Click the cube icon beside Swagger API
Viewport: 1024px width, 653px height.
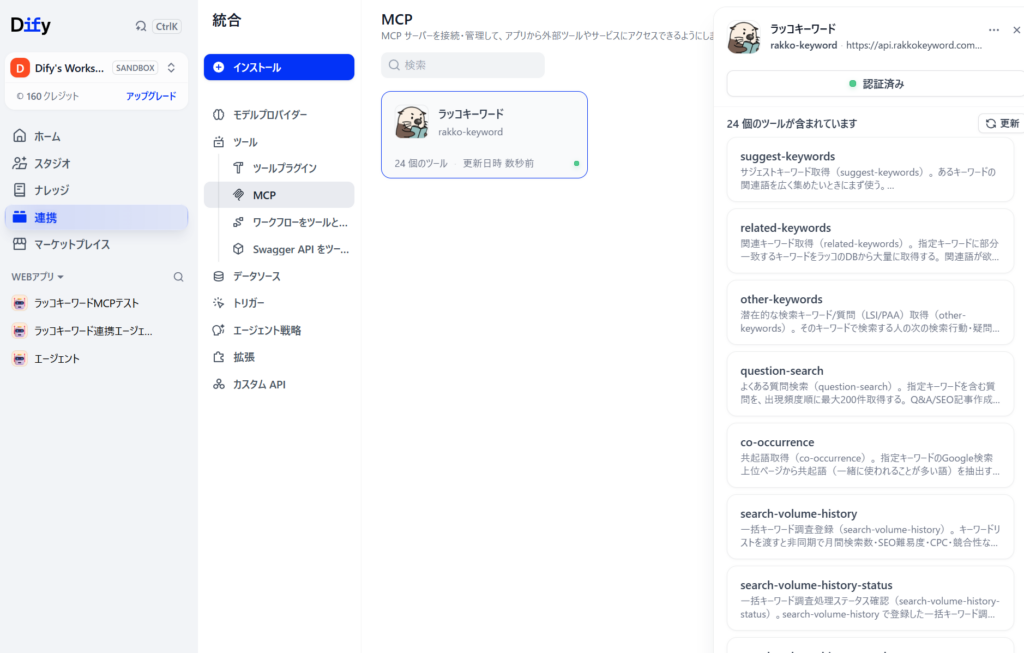(238, 249)
